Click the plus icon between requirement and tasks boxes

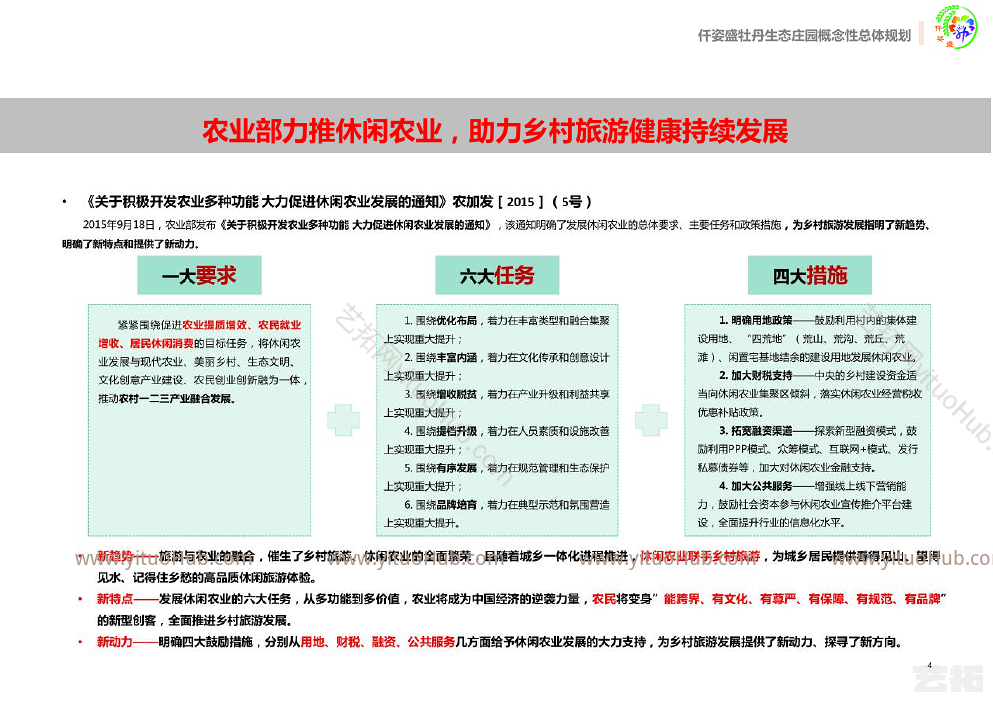coord(343,420)
